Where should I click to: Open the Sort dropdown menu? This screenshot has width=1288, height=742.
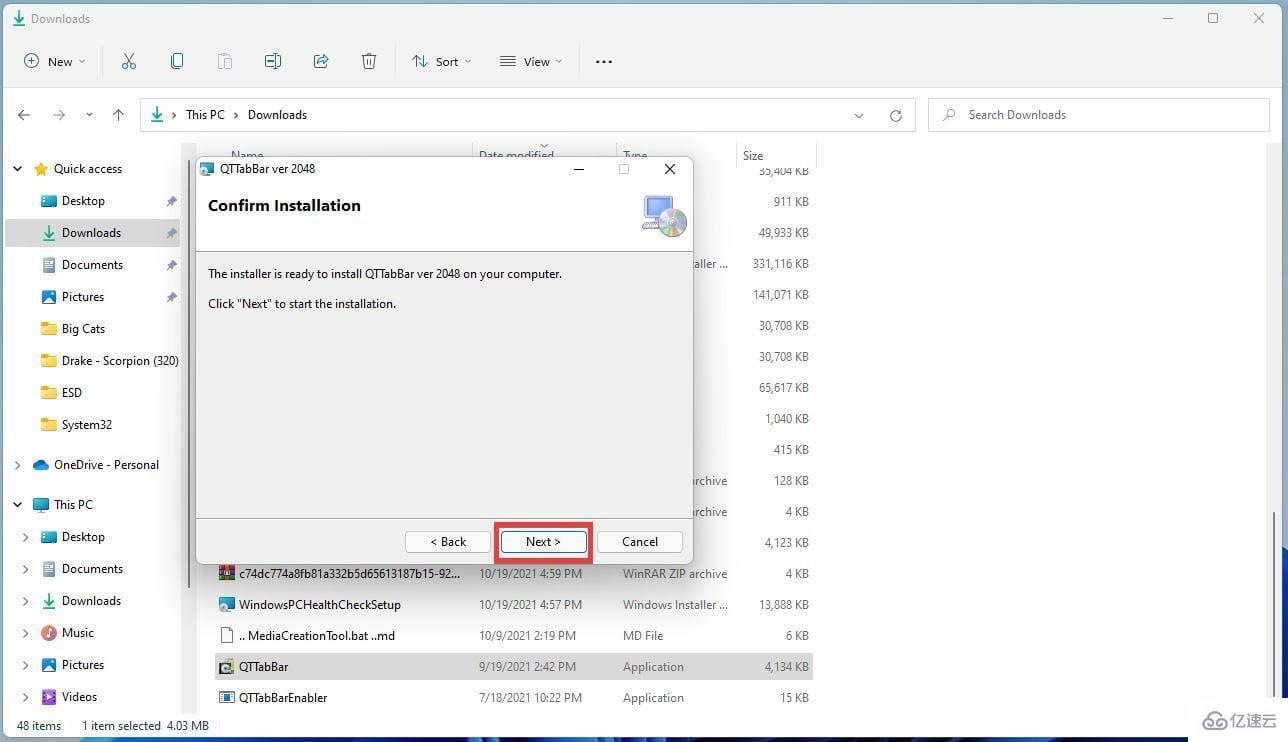point(441,61)
